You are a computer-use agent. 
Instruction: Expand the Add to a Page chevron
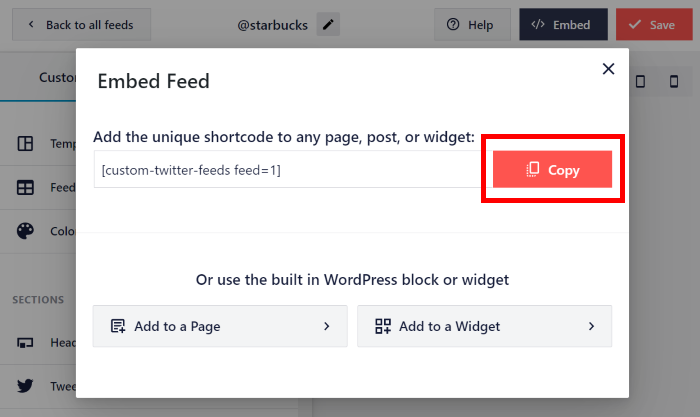click(326, 326)
